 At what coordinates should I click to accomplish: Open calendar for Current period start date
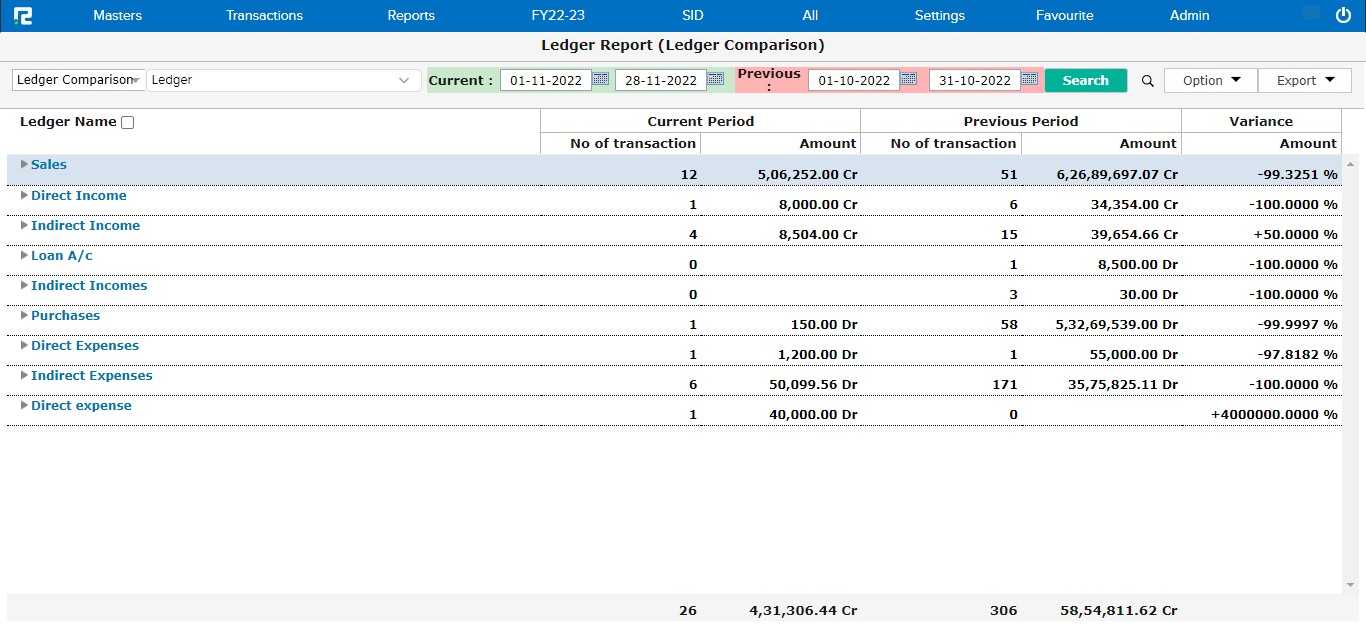[x=600, y=79]
